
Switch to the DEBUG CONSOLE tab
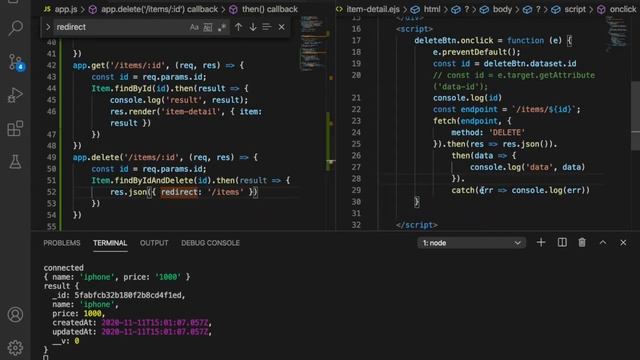click(x=210, y=243)
